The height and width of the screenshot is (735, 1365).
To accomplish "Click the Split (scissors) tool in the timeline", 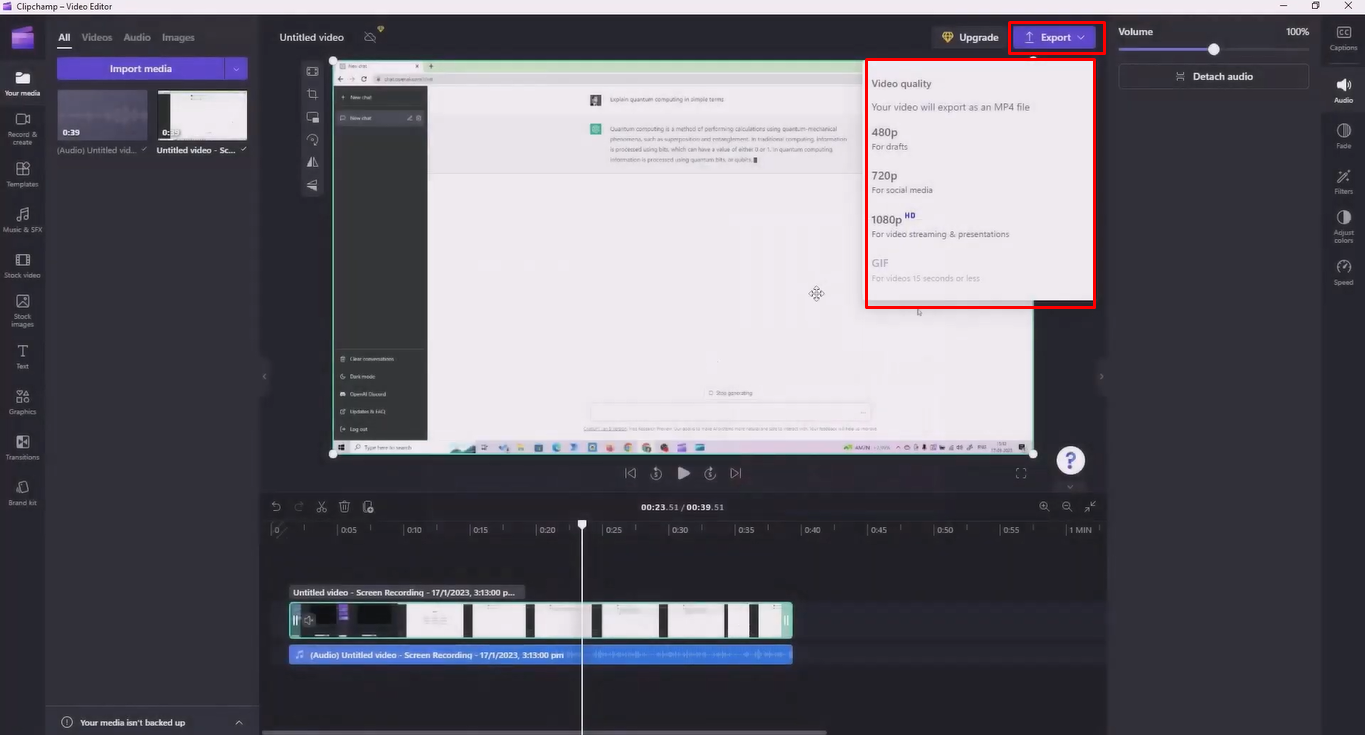I will pyautogui.click(x=321, y=506).
